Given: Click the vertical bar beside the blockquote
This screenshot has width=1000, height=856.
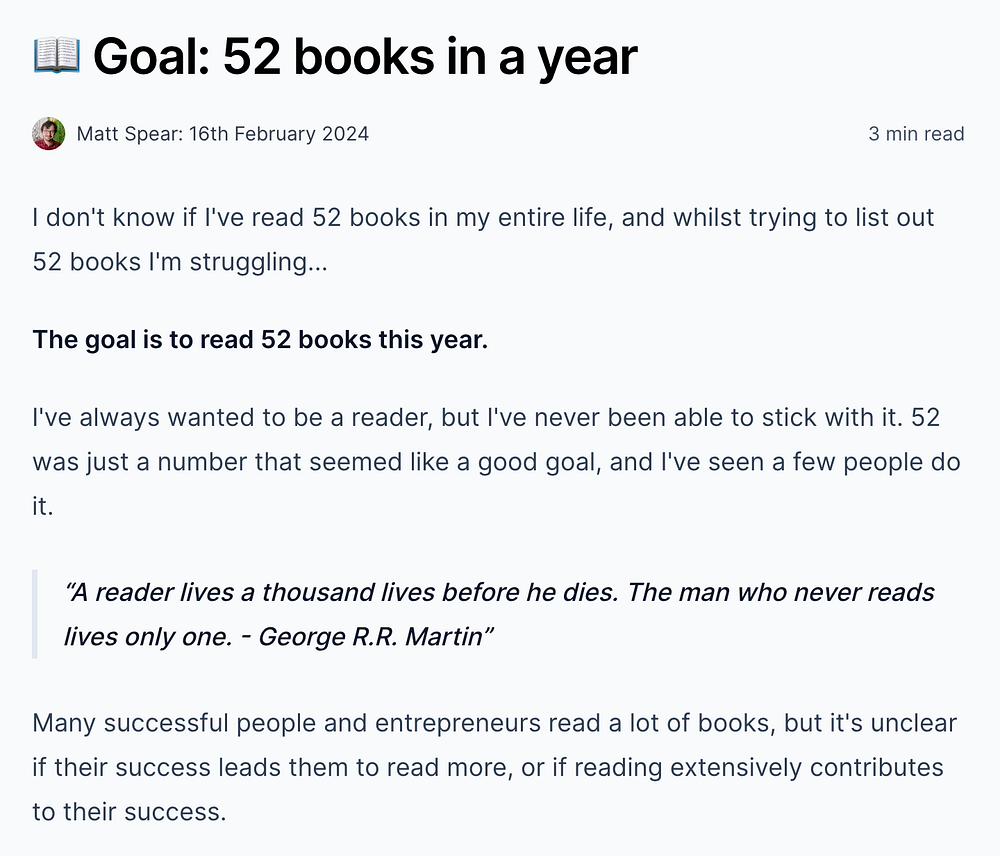Looking at the screenshot, I should point(35,613).
